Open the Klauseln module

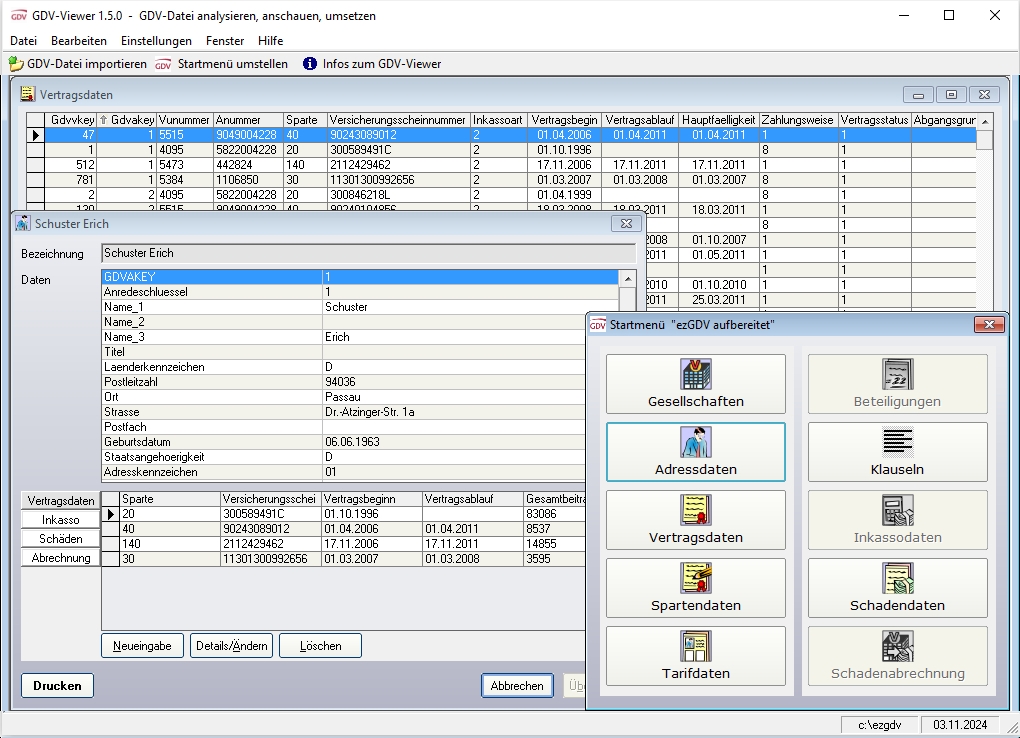coord(897,452)
